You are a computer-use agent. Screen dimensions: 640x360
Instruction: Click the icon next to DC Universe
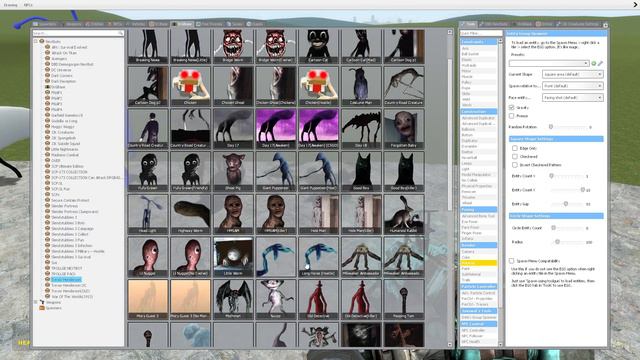pos(47,70)
